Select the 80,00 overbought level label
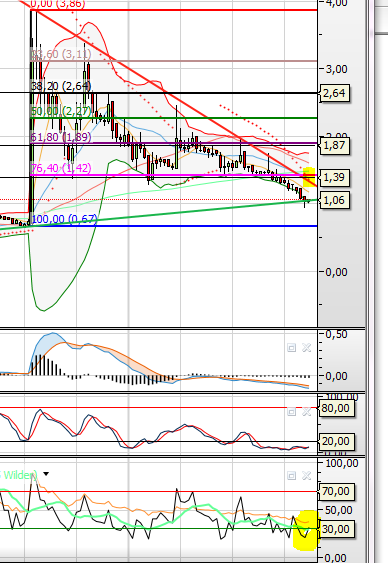 pyautogui.click(x=336, y=408)
